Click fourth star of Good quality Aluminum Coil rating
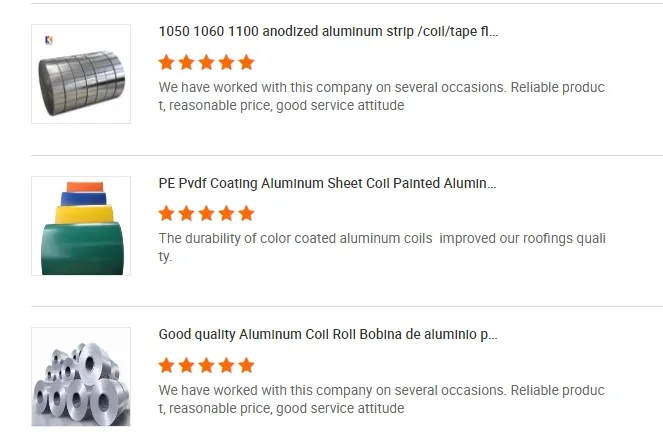Image resolution: width=663 pixels, height=447 pixels. (227, 365)
